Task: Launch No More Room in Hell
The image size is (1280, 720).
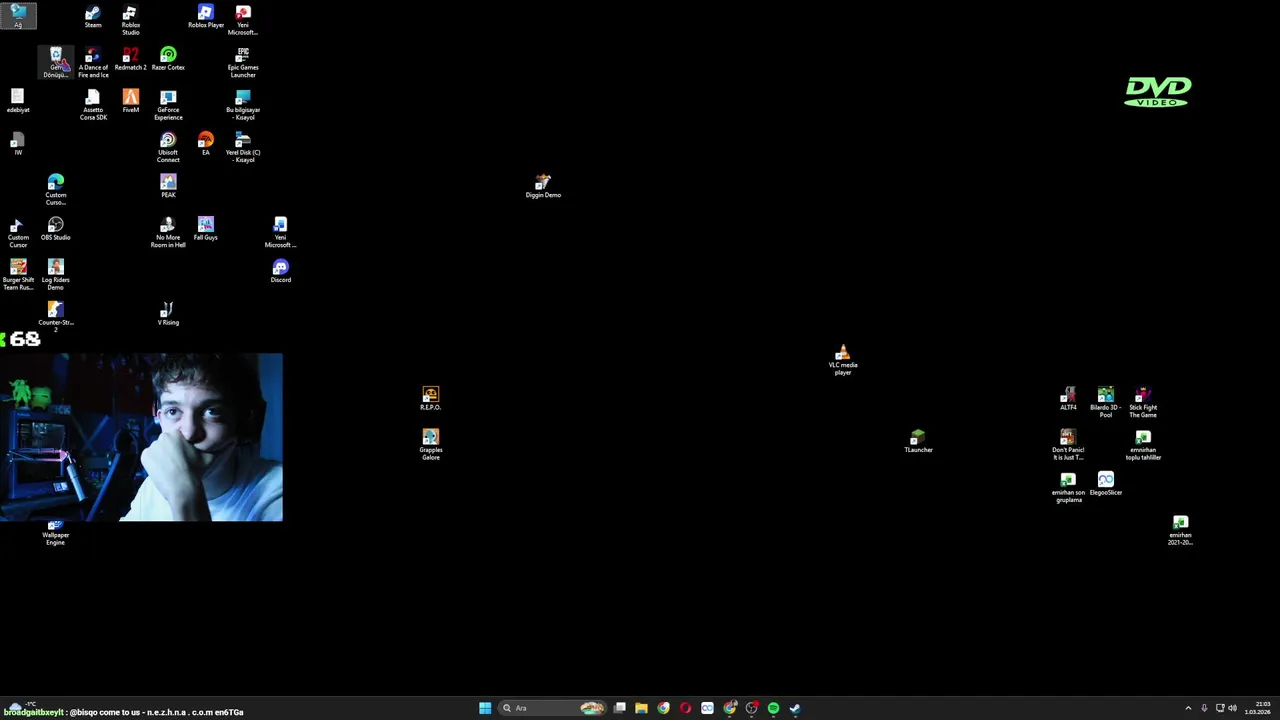Action: pos(168,233)
